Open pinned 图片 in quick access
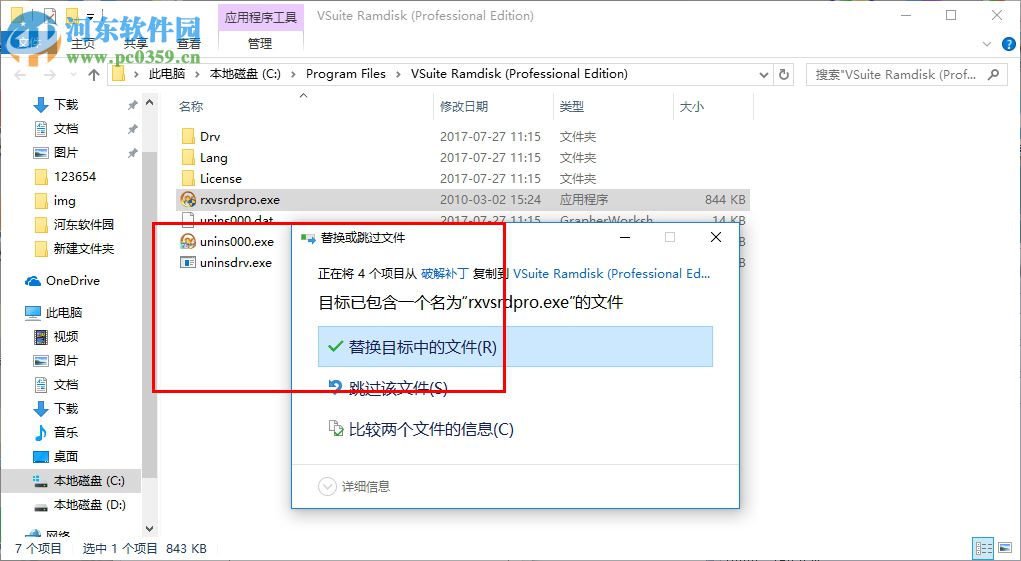This screenshot has height=561, width=1021. click(65, 152)
